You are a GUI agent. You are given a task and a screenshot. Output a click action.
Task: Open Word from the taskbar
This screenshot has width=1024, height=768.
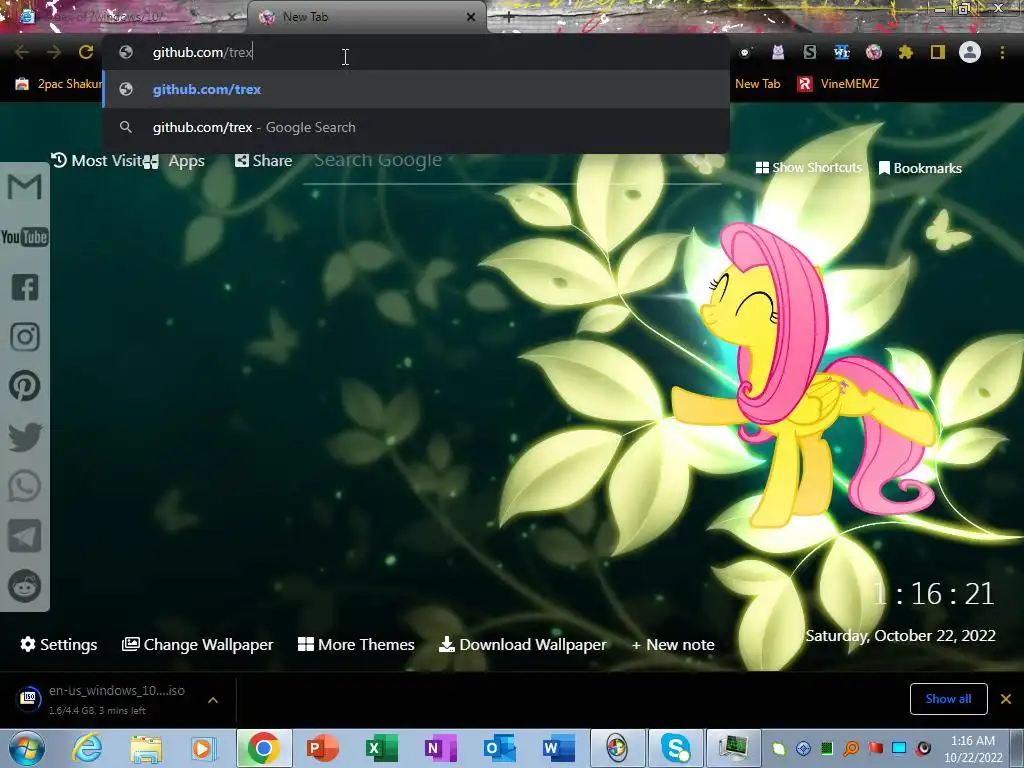pyautogui.click(x=558, y=748)
